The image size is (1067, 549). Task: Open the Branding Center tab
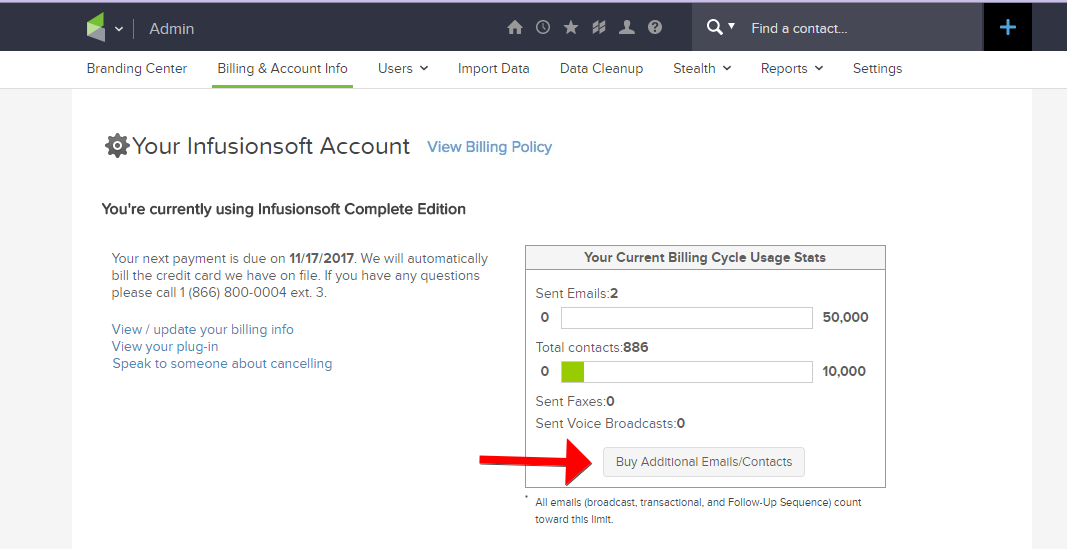137,68
